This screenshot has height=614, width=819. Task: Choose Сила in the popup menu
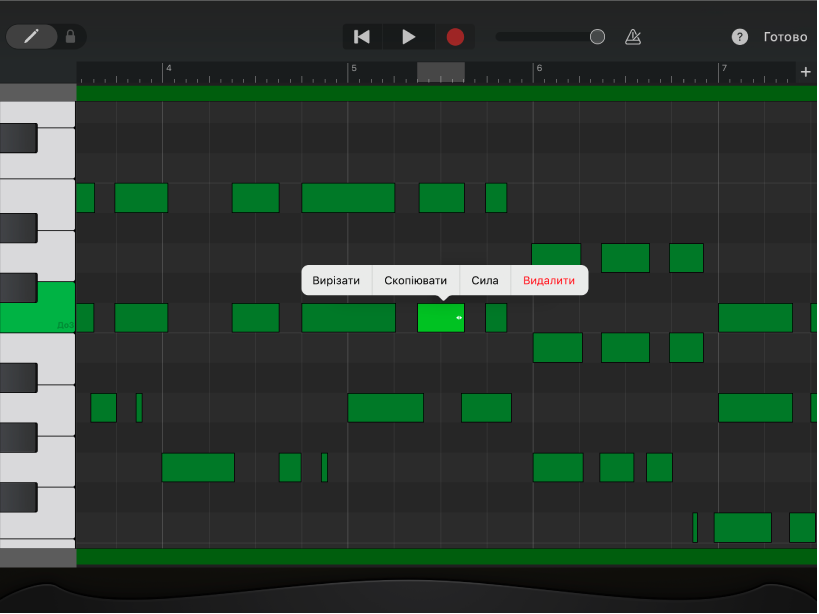point(485,280)
